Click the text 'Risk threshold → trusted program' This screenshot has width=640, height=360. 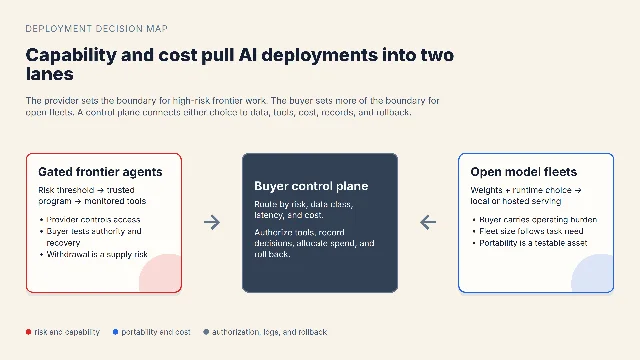pyautogui.click(x=92, y=196)
